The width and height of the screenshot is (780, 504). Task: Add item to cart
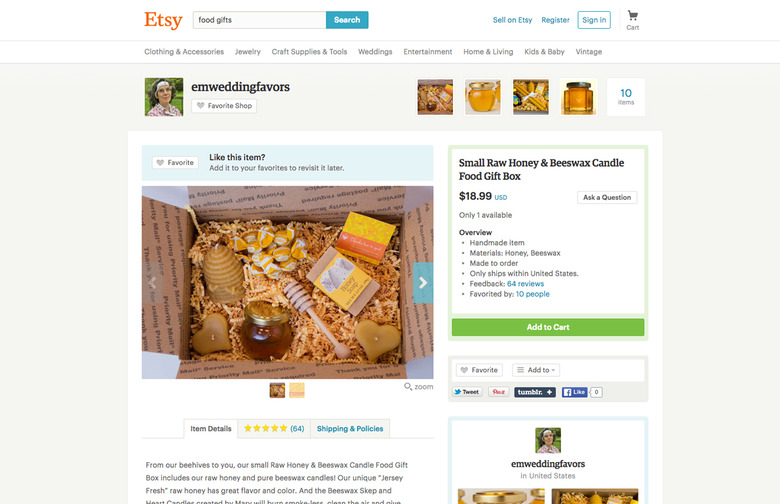coord(548,327)
